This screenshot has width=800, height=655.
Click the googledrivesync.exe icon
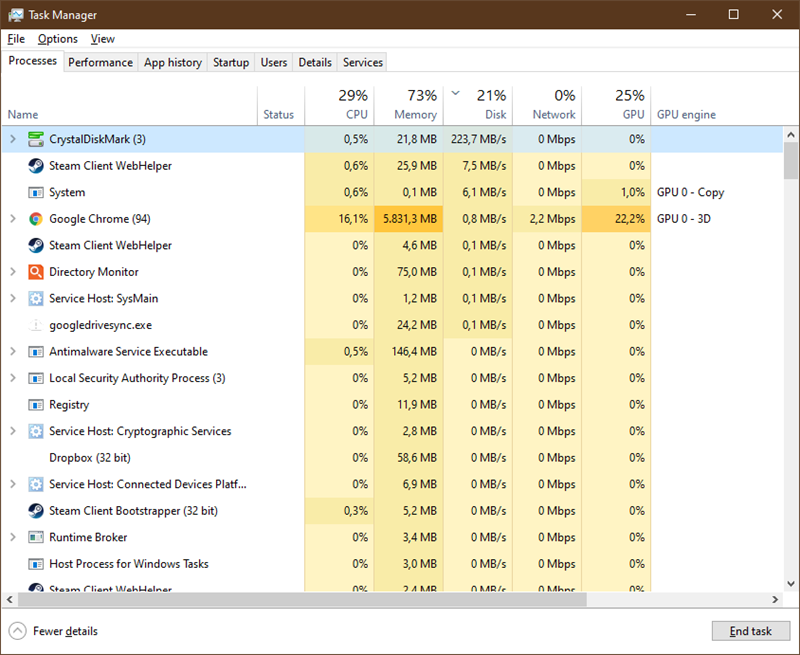point(36,324)
